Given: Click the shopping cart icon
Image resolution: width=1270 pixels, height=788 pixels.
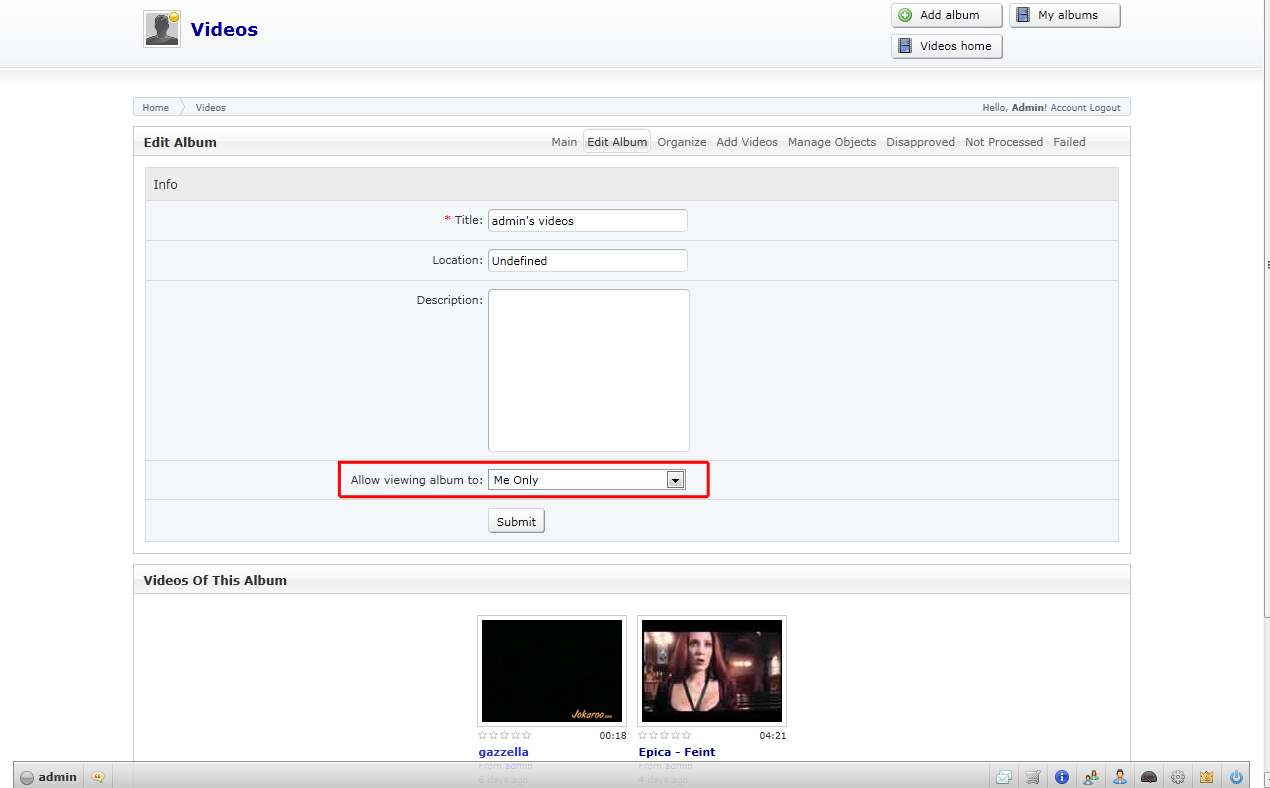Looking at the screenshot, I should (x=1033, y=777).
